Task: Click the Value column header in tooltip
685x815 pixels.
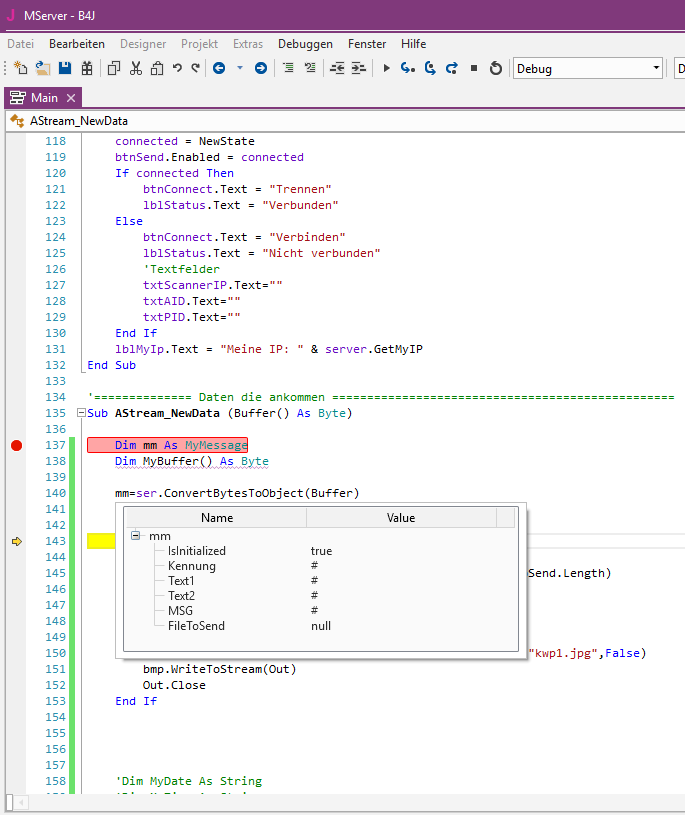Action: [x=400, y=518]
